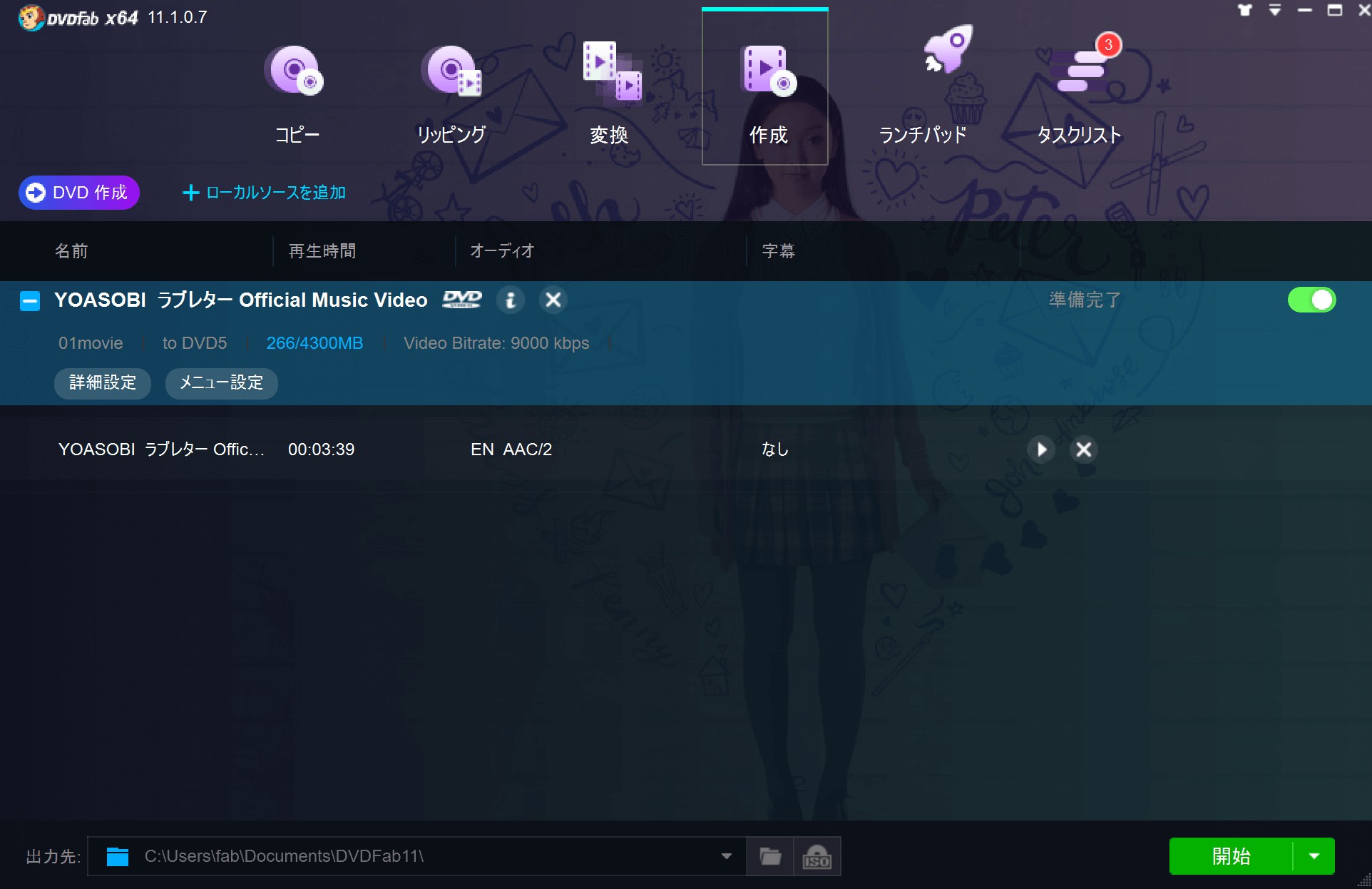
Task: Switch to the リッピング (Ripper) module
Action: (x=451, y=93)
